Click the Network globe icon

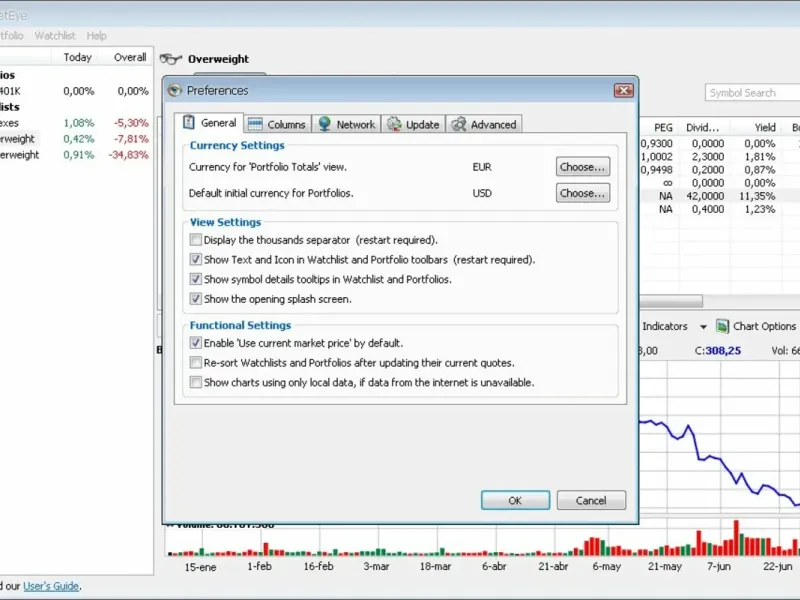point(324,124)
